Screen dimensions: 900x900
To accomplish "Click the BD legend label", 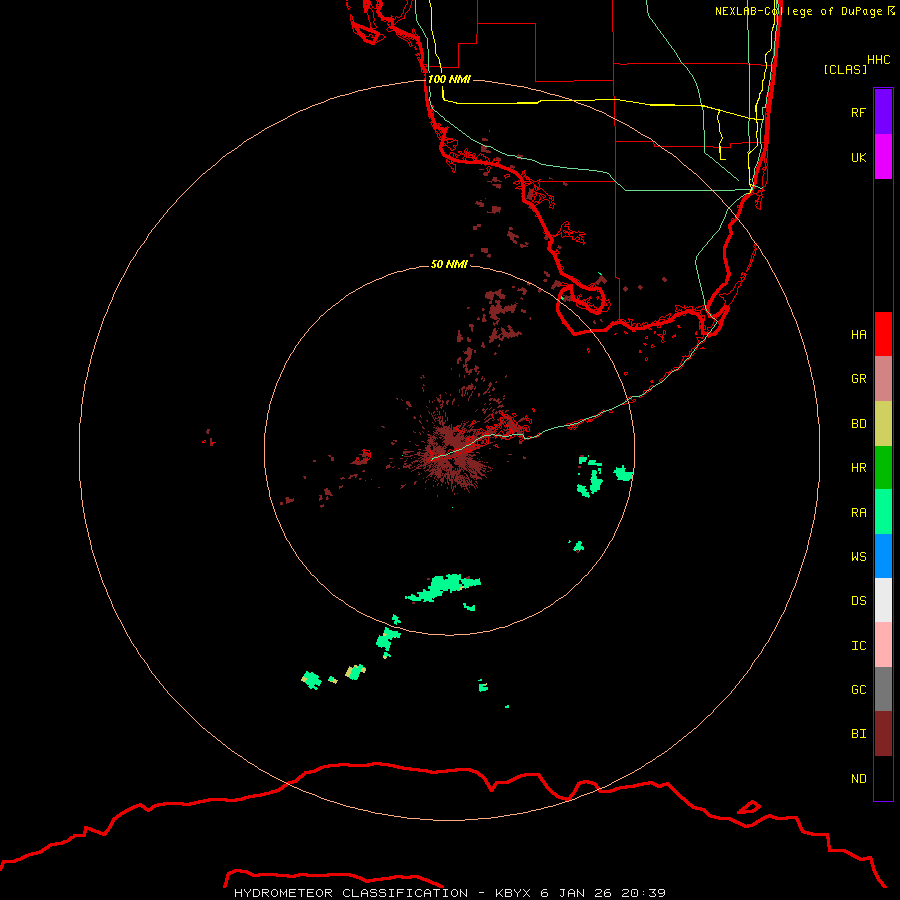I will [x=859, y=424].
